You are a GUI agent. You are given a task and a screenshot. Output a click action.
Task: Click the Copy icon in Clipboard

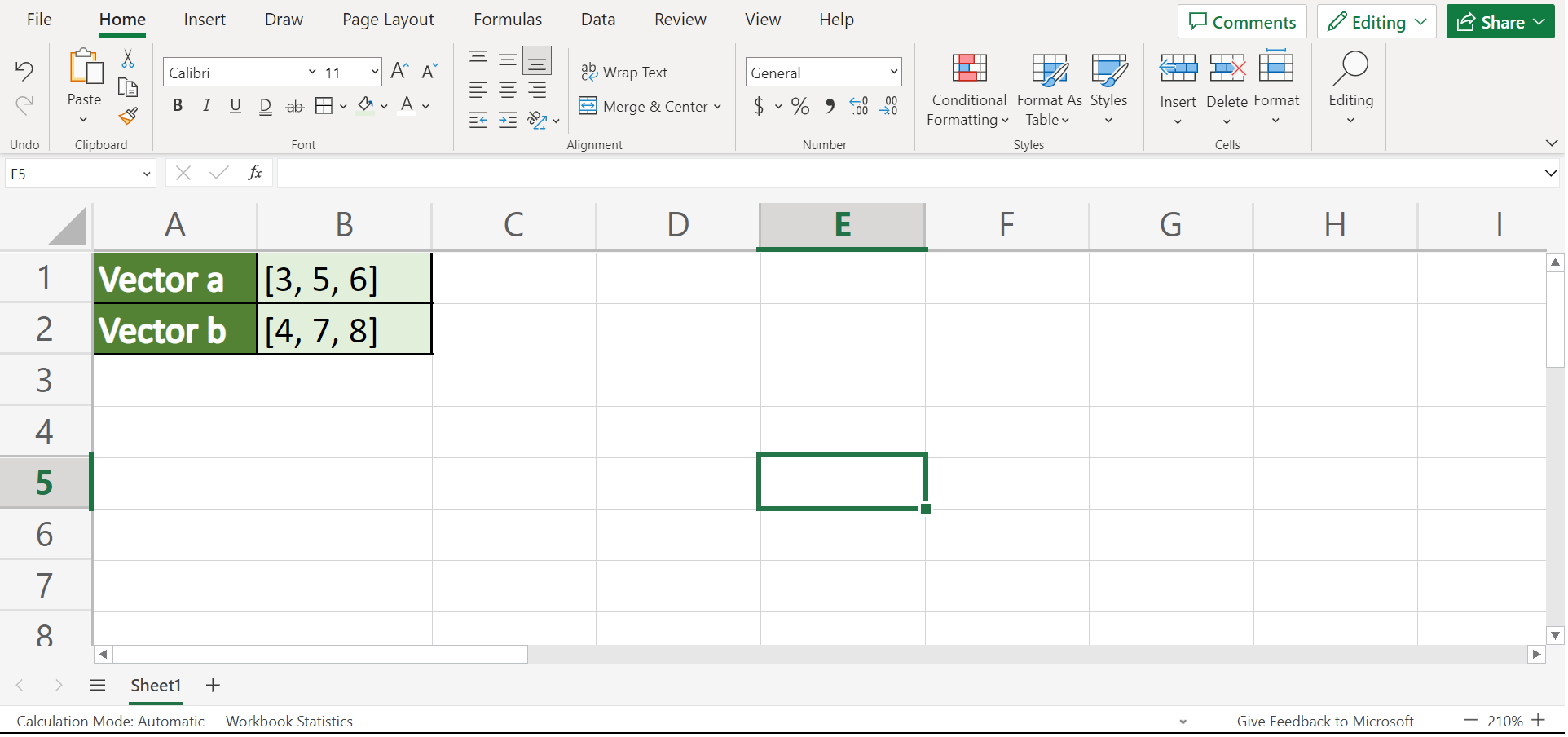tap(128, 87)
